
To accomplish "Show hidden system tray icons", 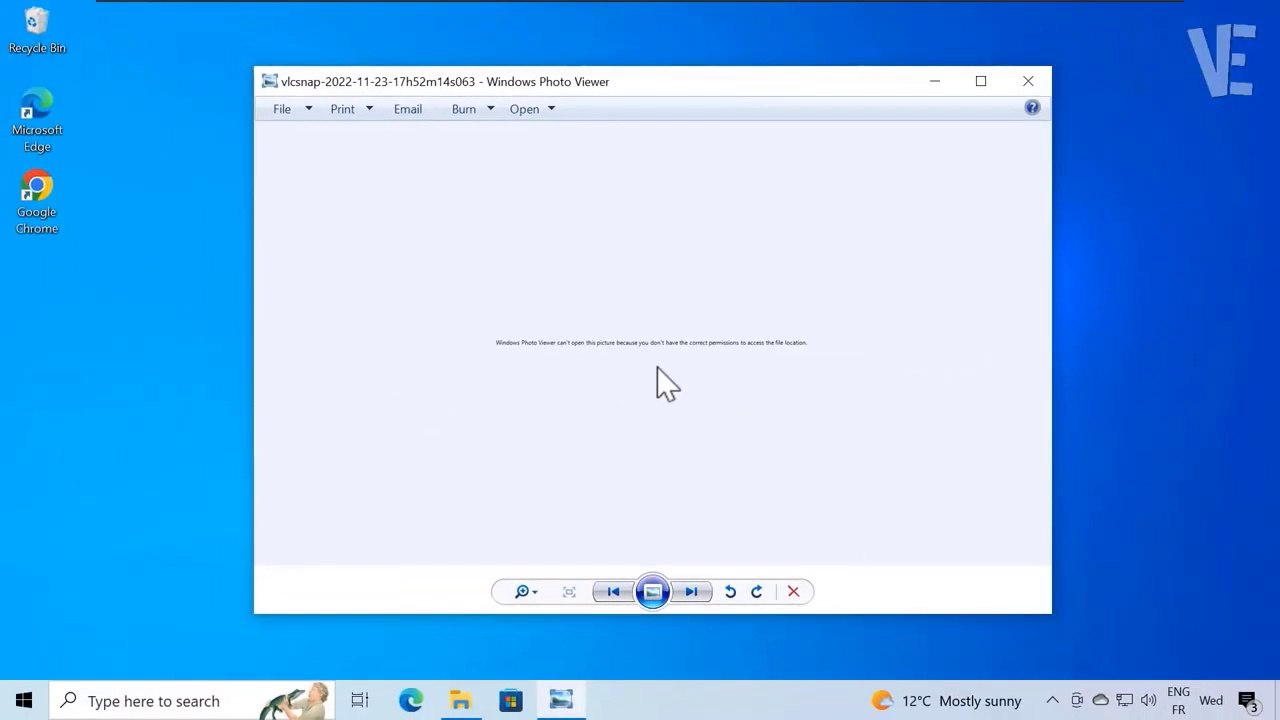I will click(x=1052, y=701).
